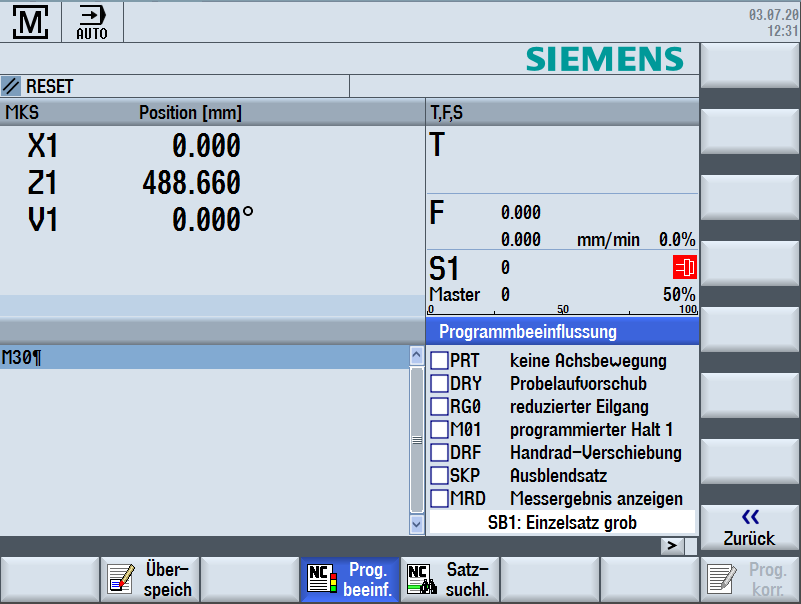Click the Satzsuchl. NC binoculars icon

(x=421, y=579)
